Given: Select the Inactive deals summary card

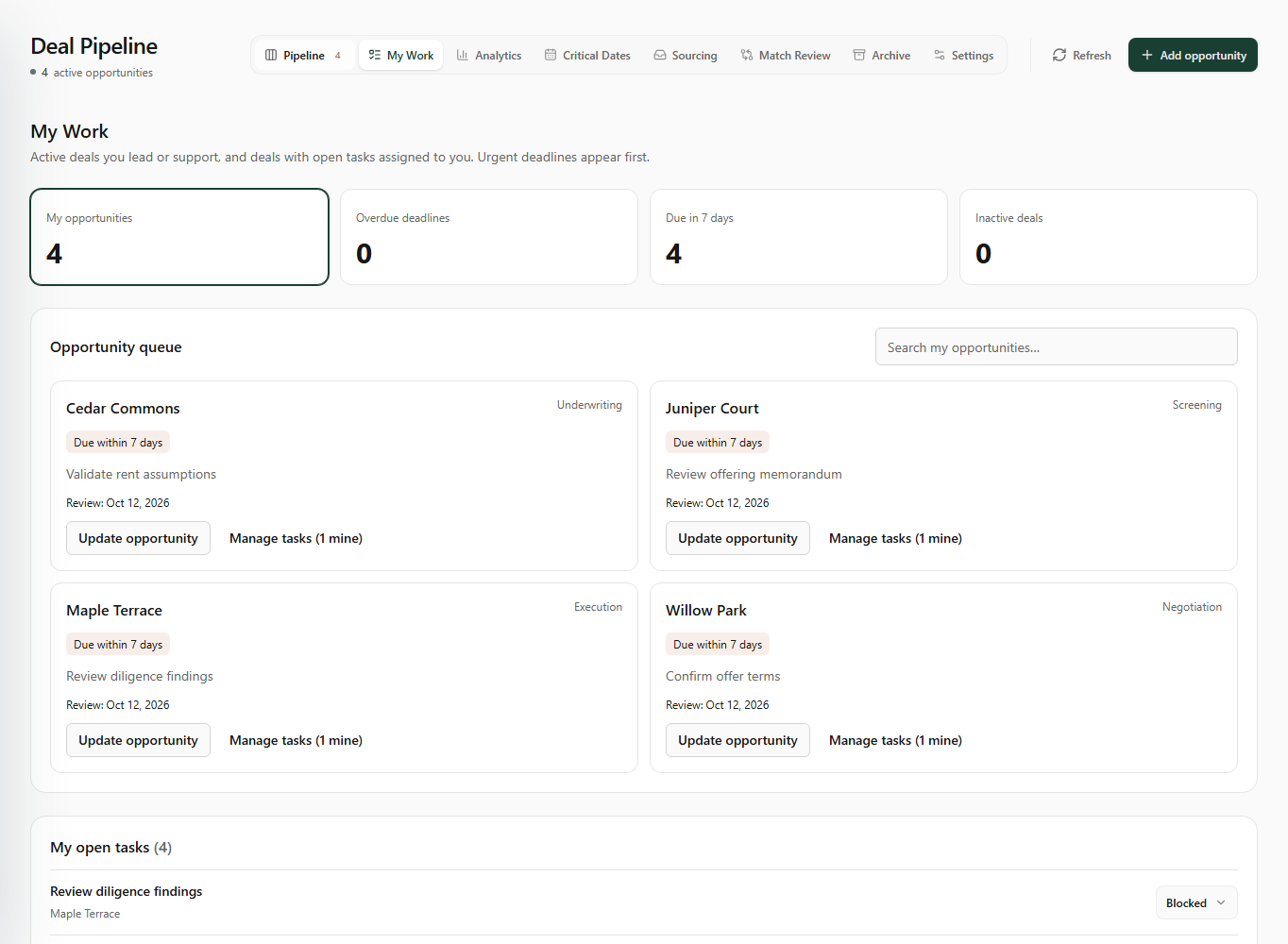Looking at the screenshot, I should tap(1109, 237).
